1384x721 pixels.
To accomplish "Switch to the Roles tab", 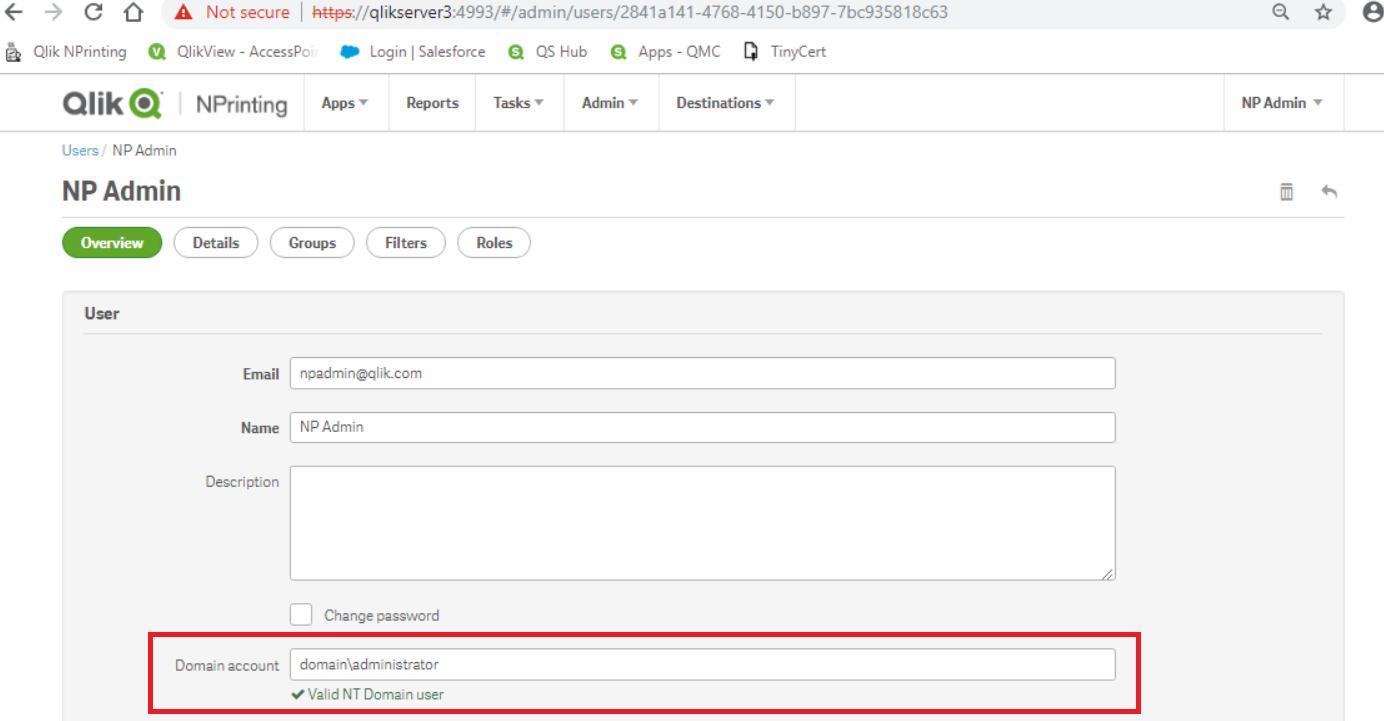I will pyautogui.click(x=494, y=243).
